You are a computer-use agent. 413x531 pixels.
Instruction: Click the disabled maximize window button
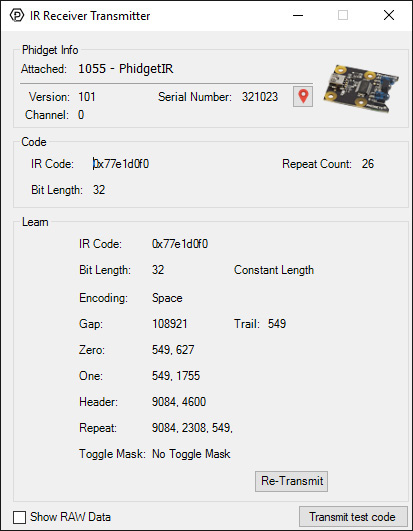click(343, 15)
